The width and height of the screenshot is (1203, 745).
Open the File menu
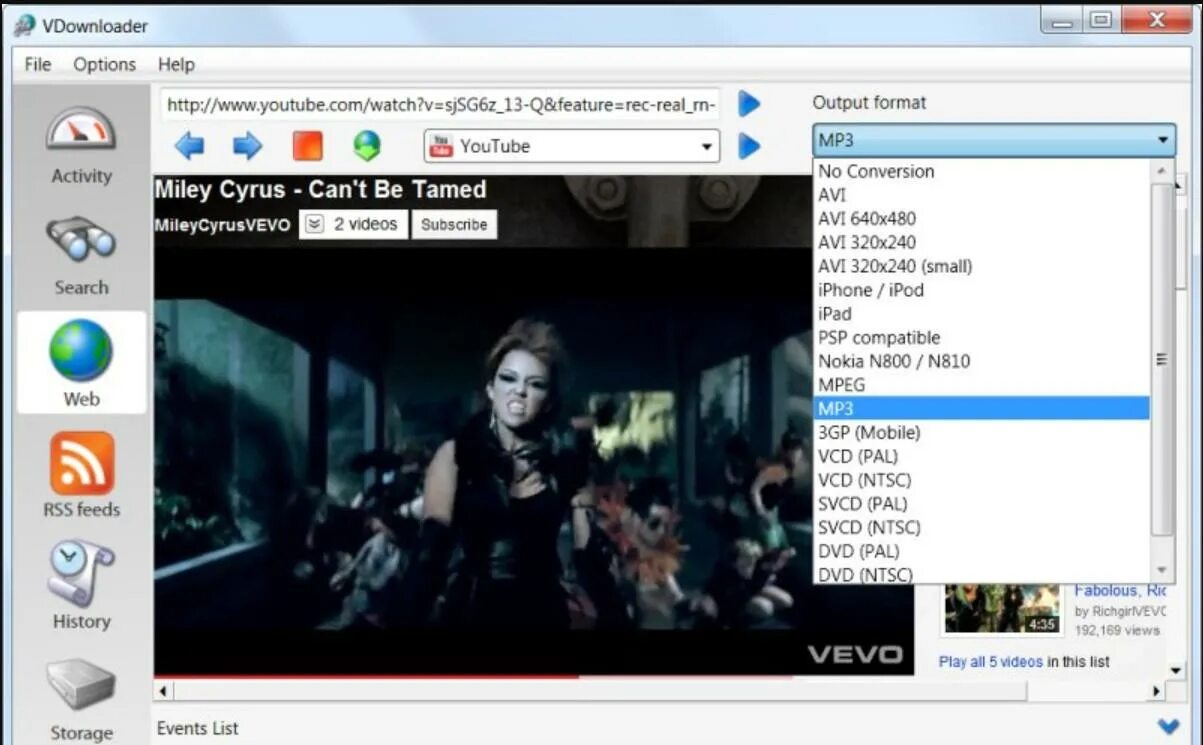point(38,64)
